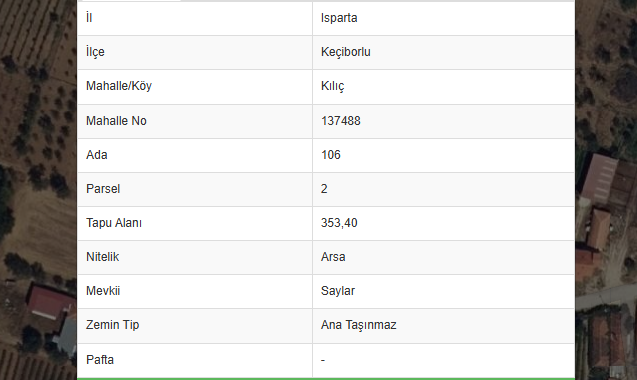Image resolution: width=637 pixels, height=380 pixels.
Task: Click the Tapu Alanı value 353,40
Action: tap(339, 223)
